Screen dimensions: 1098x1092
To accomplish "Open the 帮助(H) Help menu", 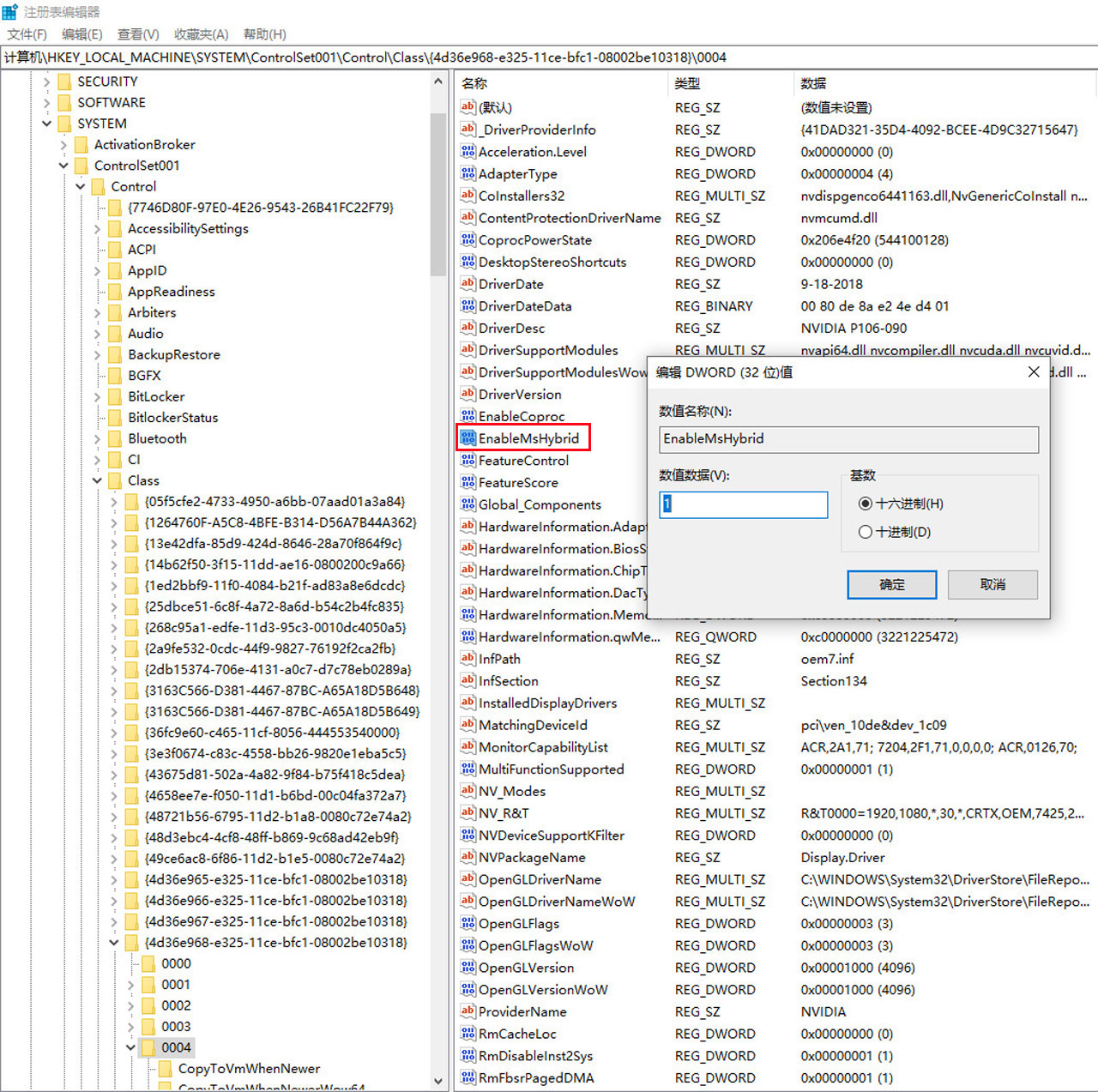I will pos(264,34).
